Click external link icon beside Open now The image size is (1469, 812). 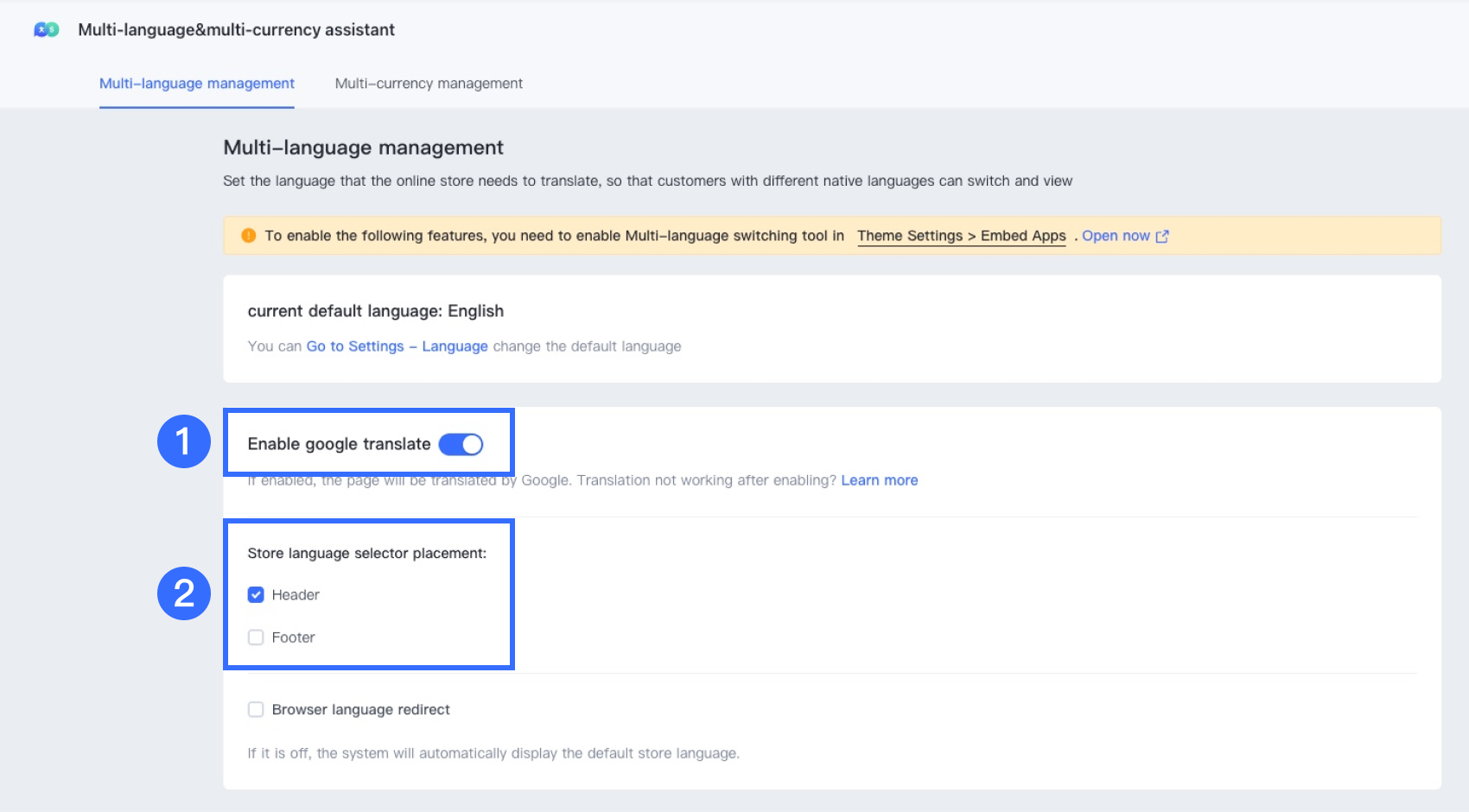coord(1162,236)
